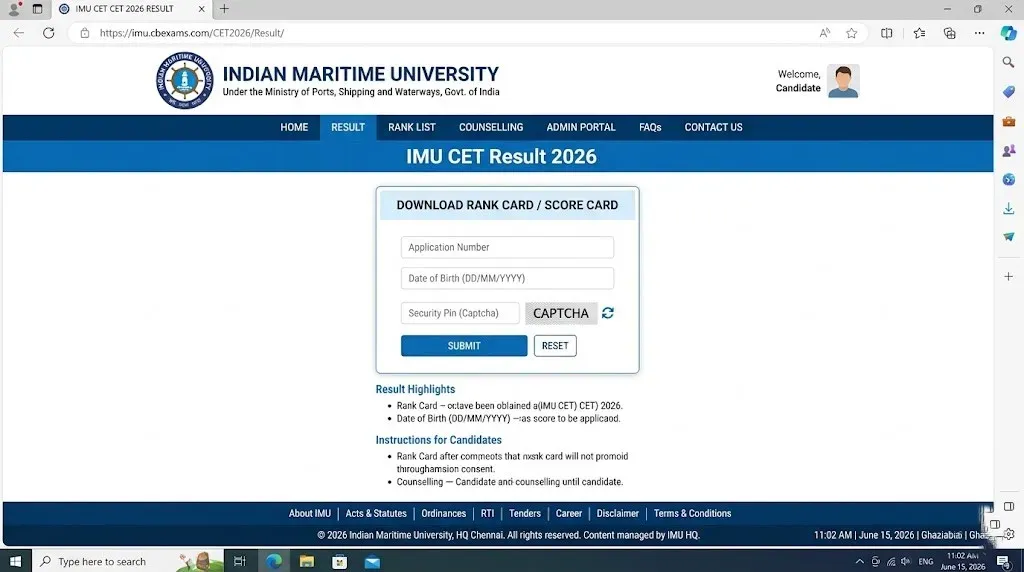Add page to favorites star
The width and height of the screenshot is (1024, 572).
click(852, 33)
